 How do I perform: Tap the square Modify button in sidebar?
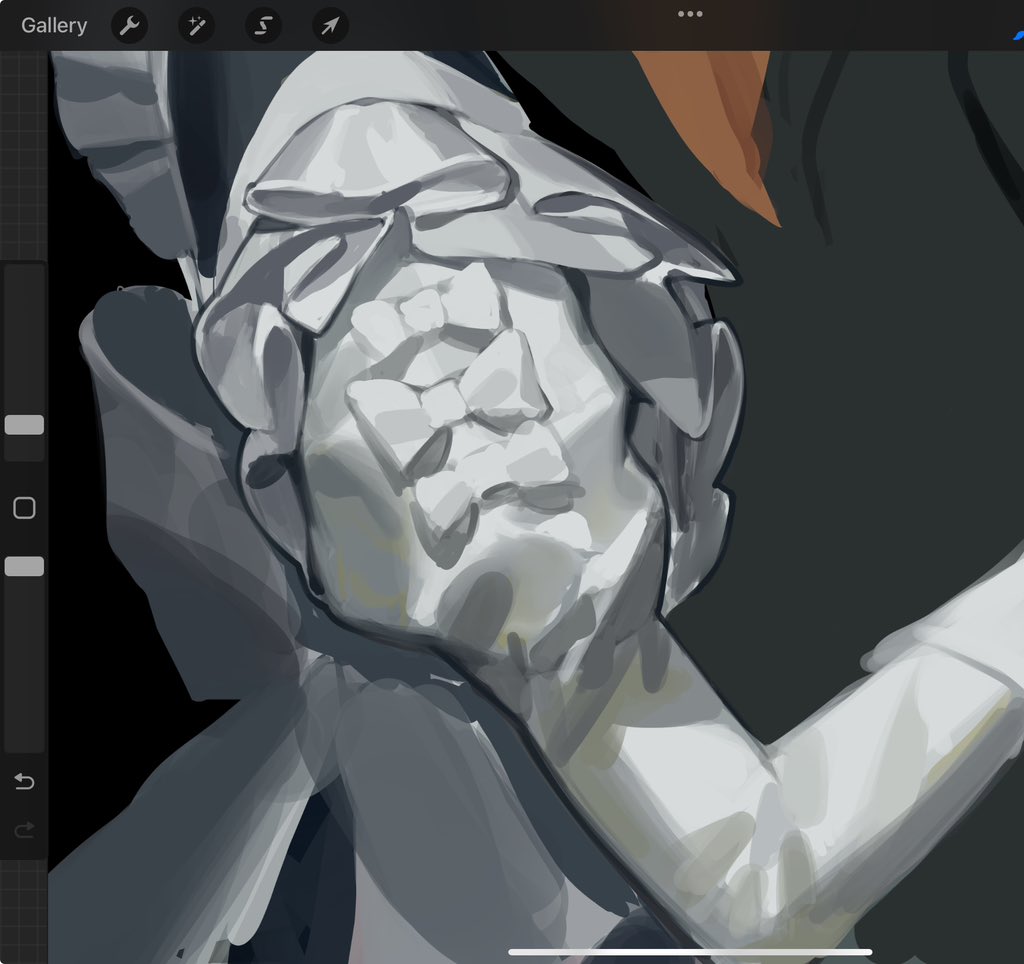pyautogui.click(x=24, y=507)
